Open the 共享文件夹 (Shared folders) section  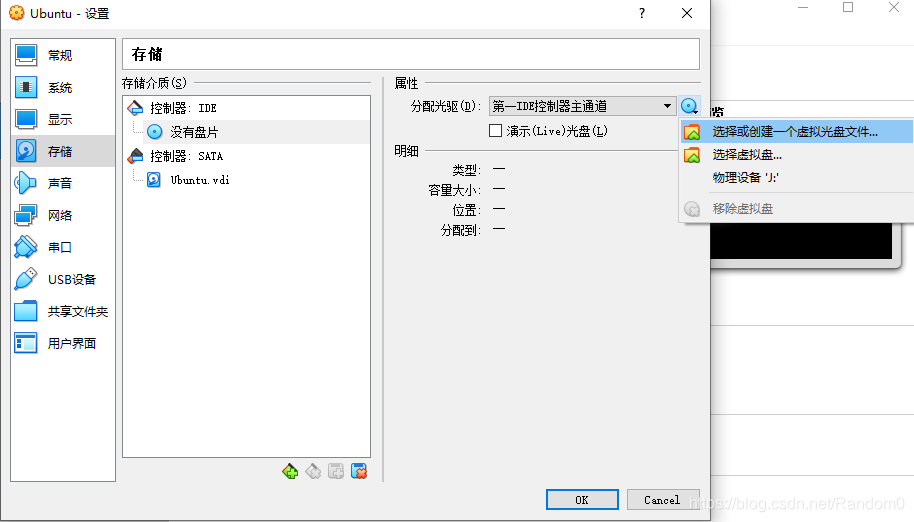click(62, 312)
